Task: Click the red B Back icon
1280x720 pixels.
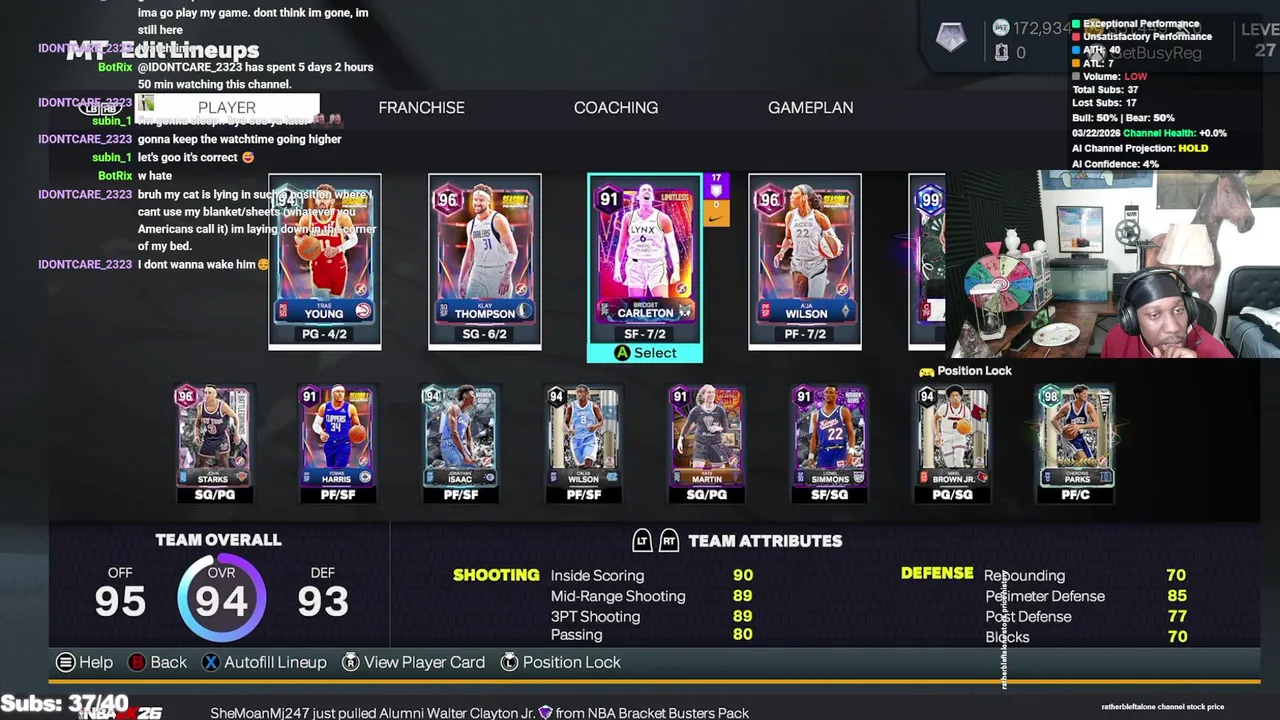Action: 136,662
